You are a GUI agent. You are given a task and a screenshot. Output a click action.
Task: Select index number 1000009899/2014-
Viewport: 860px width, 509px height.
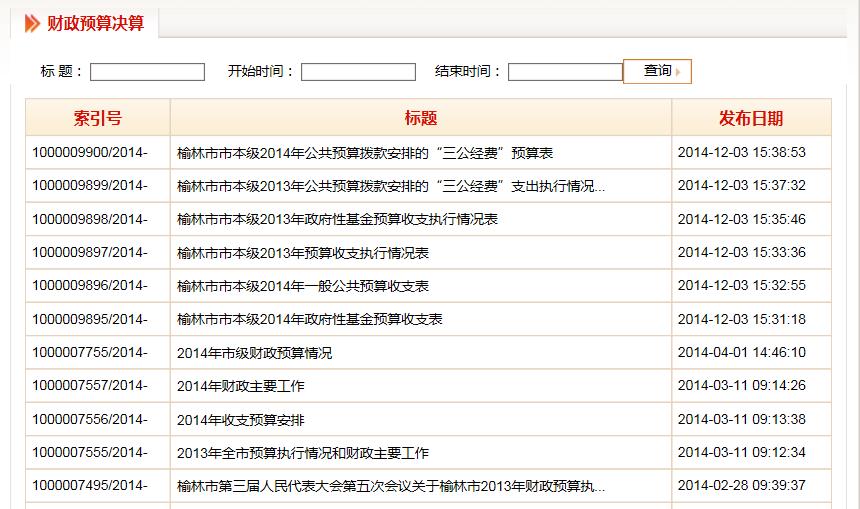click(90, 185)
